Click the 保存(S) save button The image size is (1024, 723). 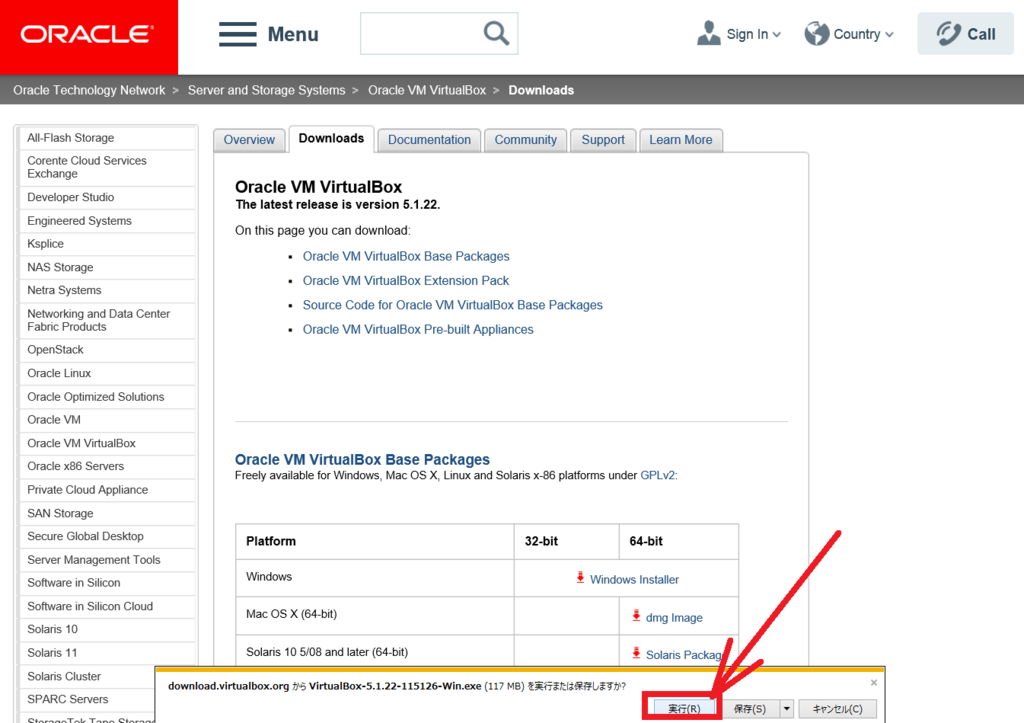pos(750,709)
